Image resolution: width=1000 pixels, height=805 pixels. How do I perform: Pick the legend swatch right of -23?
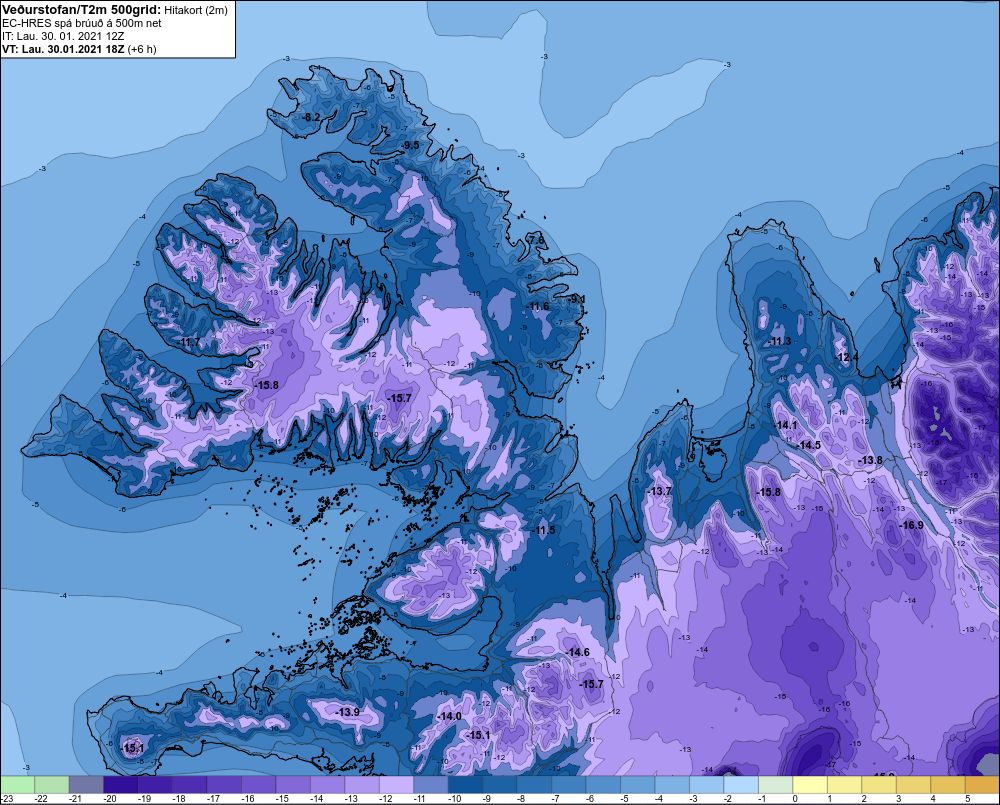point(17,784)
